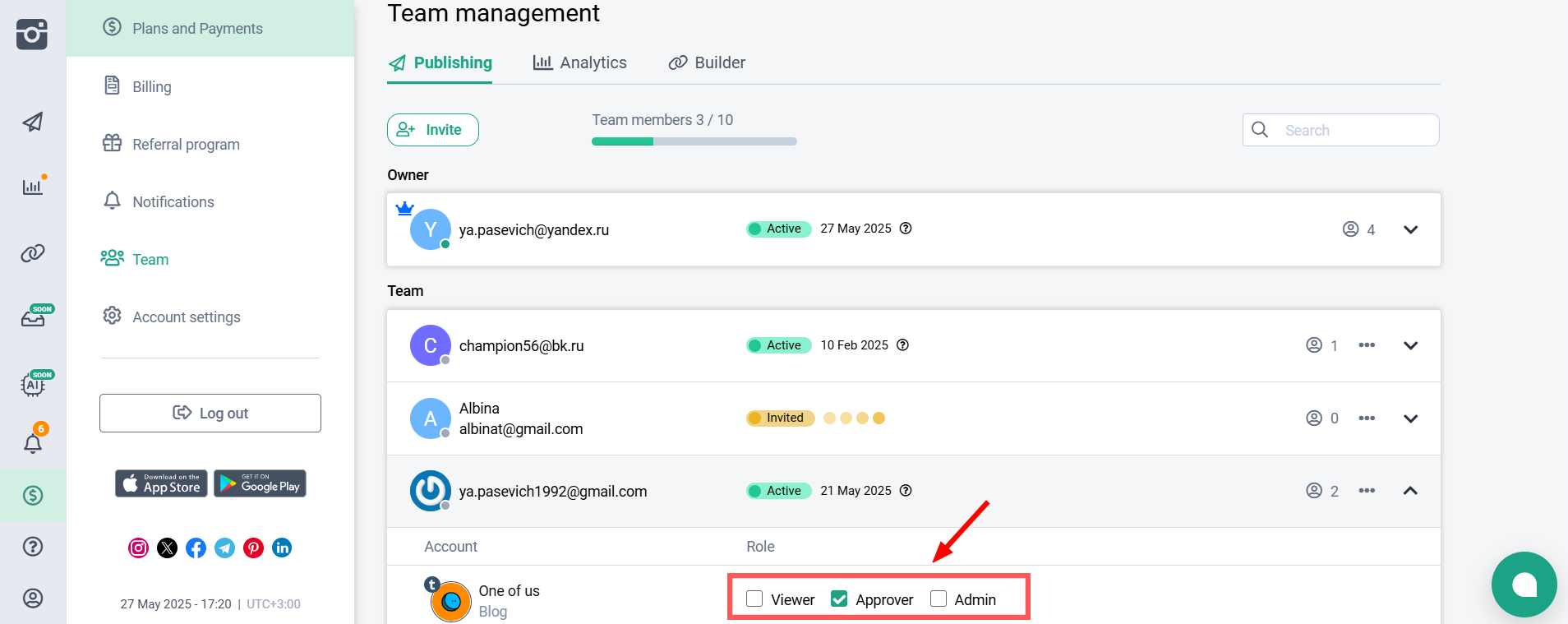Enable the Viewer role checkbox

coord(754,599)
